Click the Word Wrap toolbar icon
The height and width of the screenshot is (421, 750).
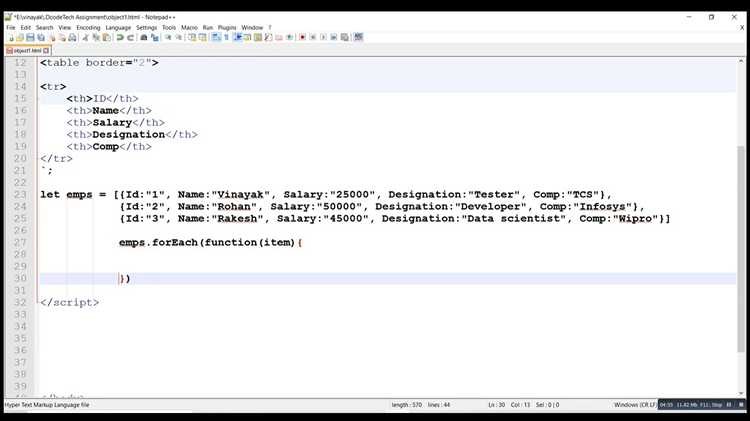tap(216, 37)
